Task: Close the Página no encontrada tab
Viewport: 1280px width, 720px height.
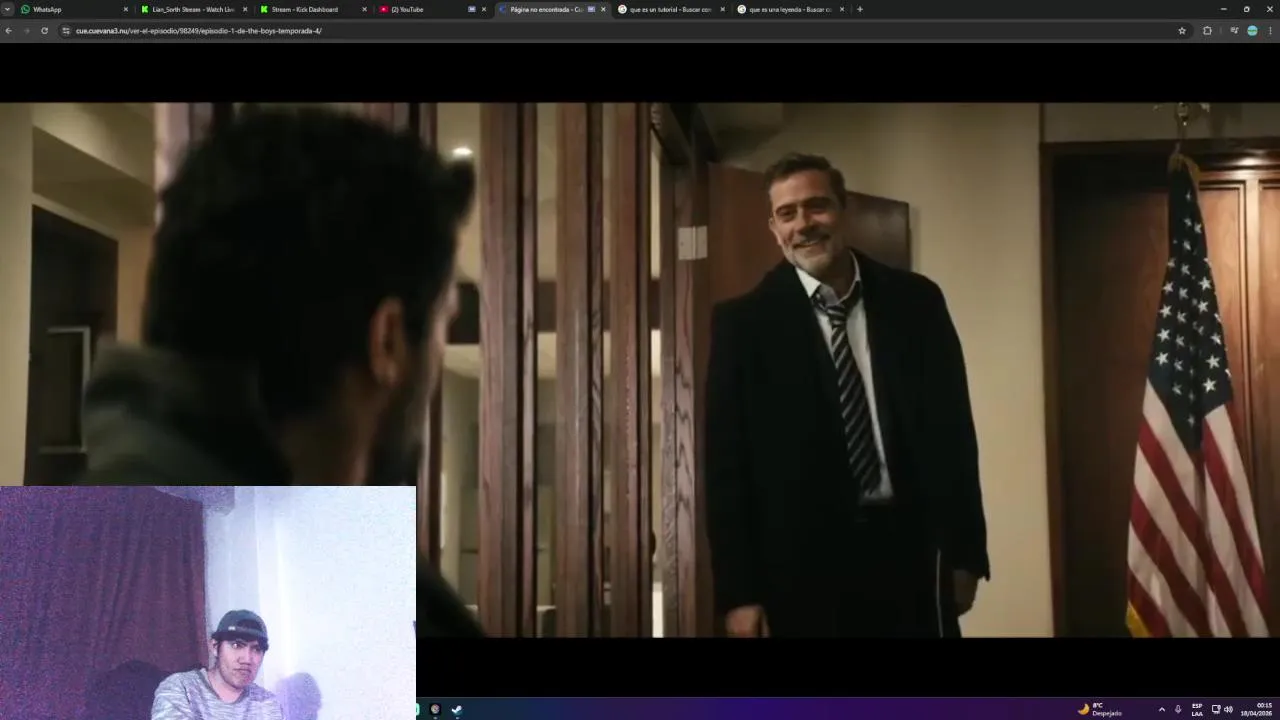Action: (x=603, y=9)
